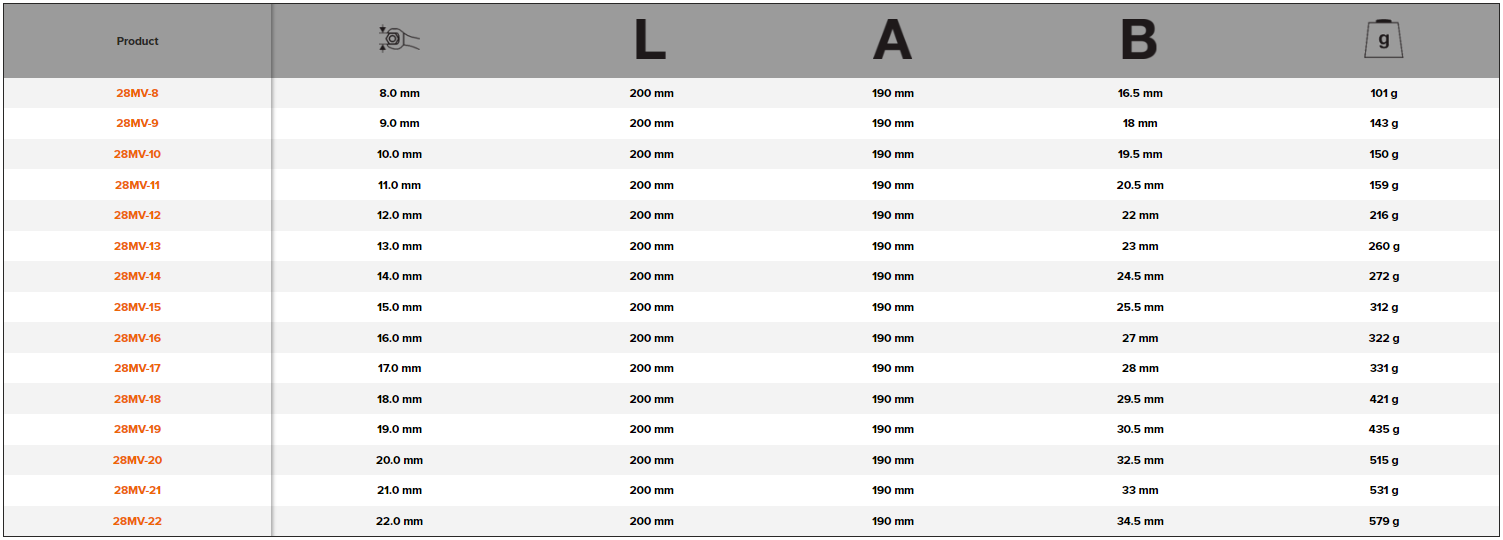Viewport: 1503px width, 540px height.
Task: Click the L length column header
Action: pyautogui.click(x=650, y=40)
